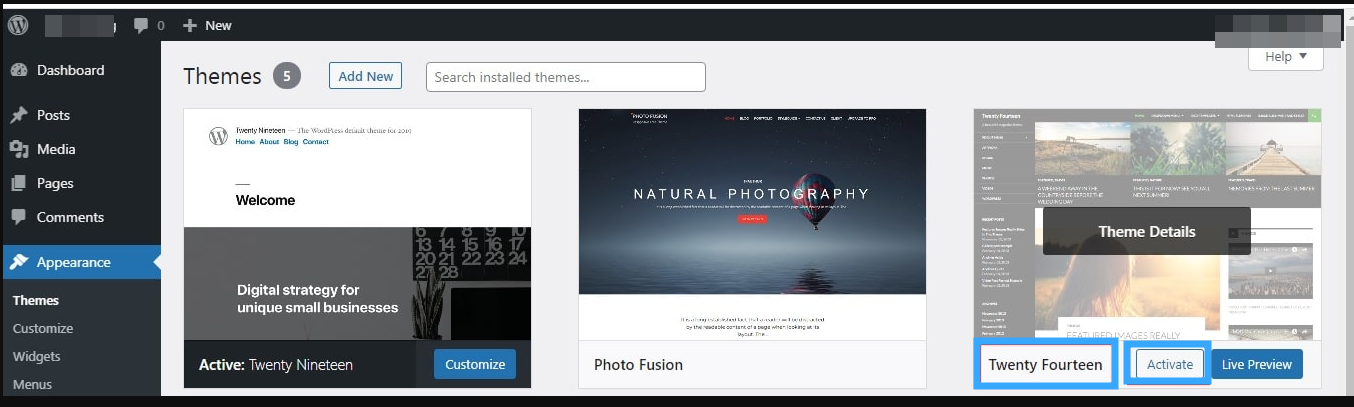Click the Add New theme button
1354x407 pixels.
(x=365, y=76)
